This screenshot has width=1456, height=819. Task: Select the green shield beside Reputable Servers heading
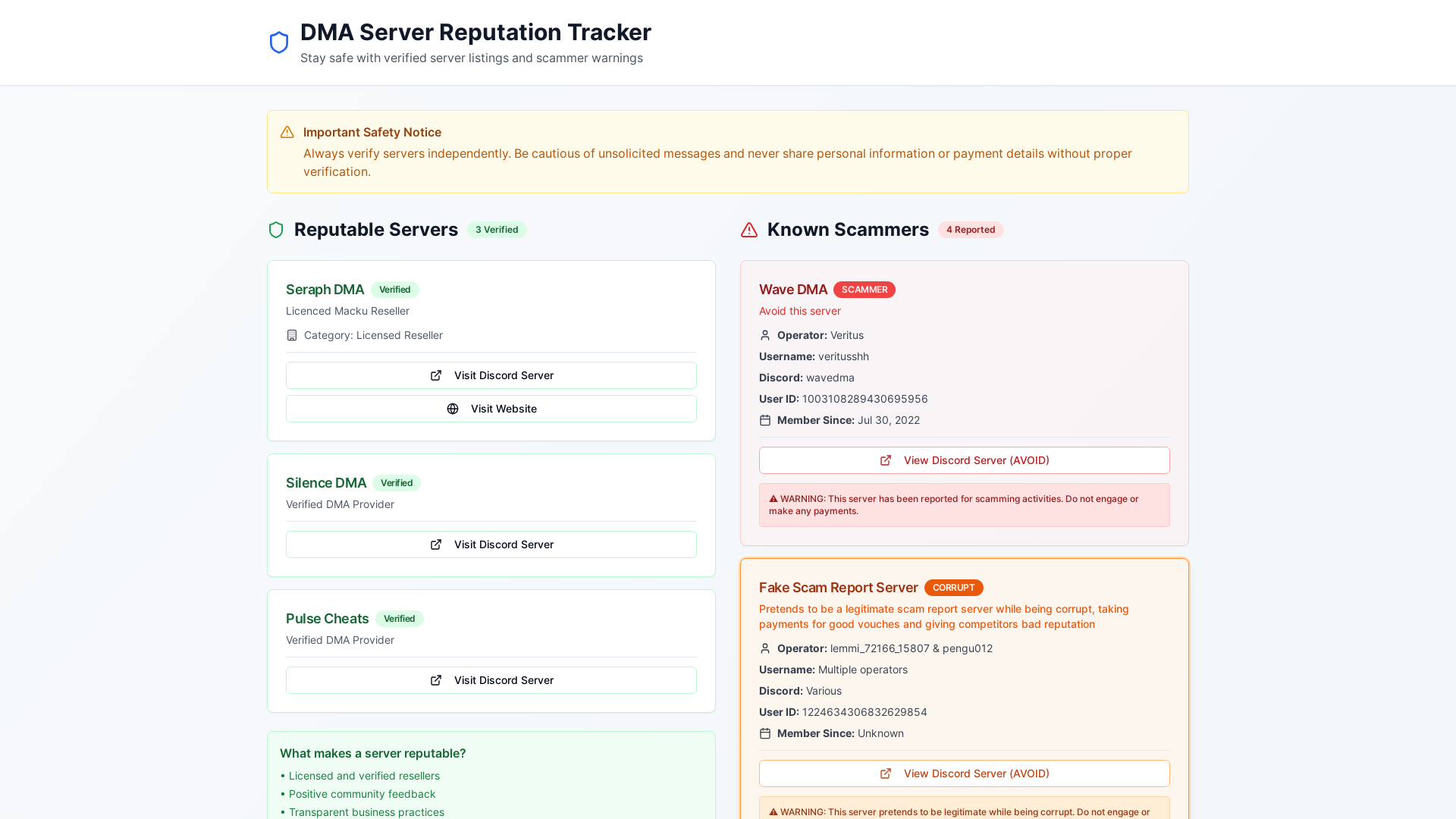(x=275, y=229)
